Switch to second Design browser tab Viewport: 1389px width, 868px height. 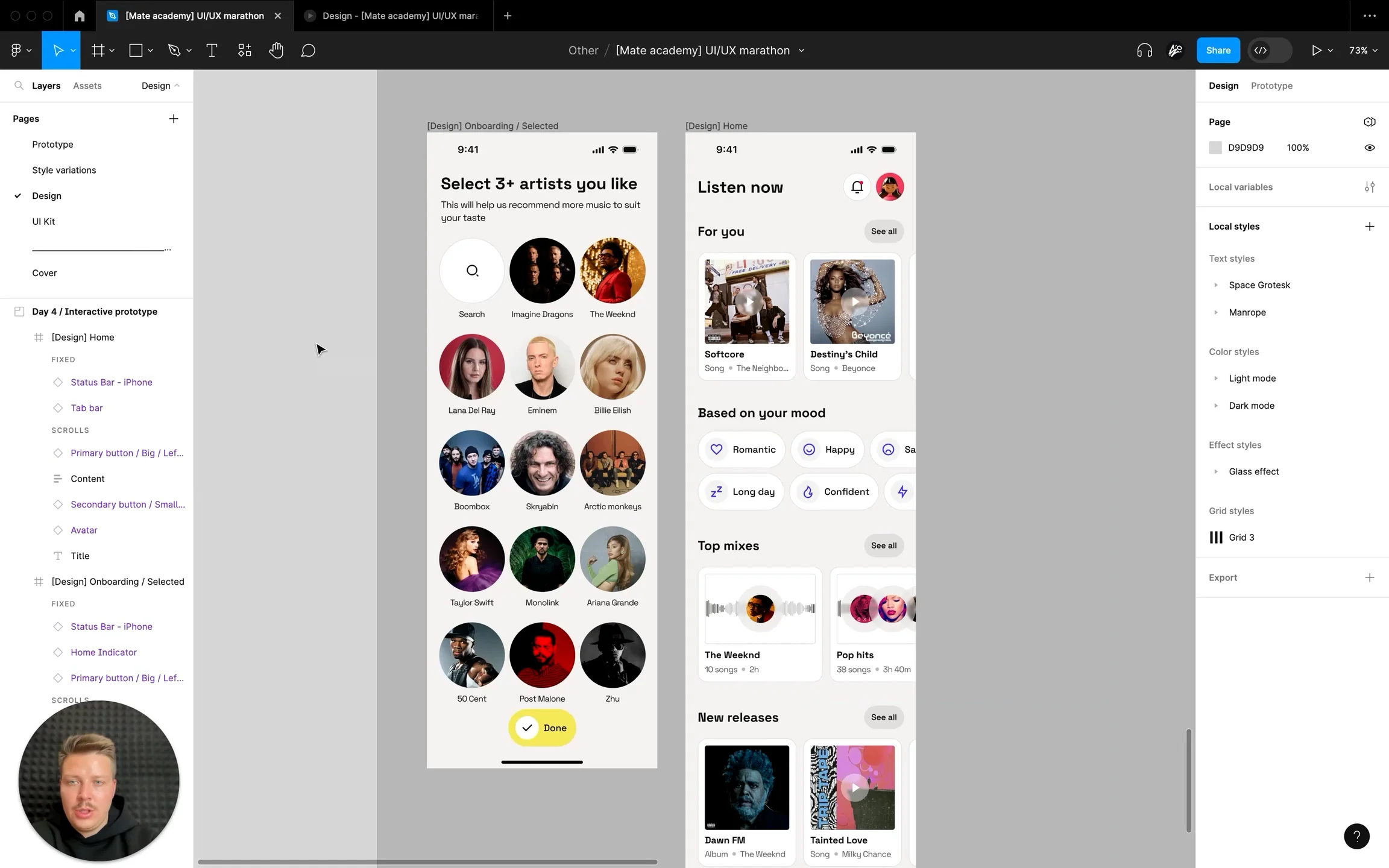coord(394,16)
